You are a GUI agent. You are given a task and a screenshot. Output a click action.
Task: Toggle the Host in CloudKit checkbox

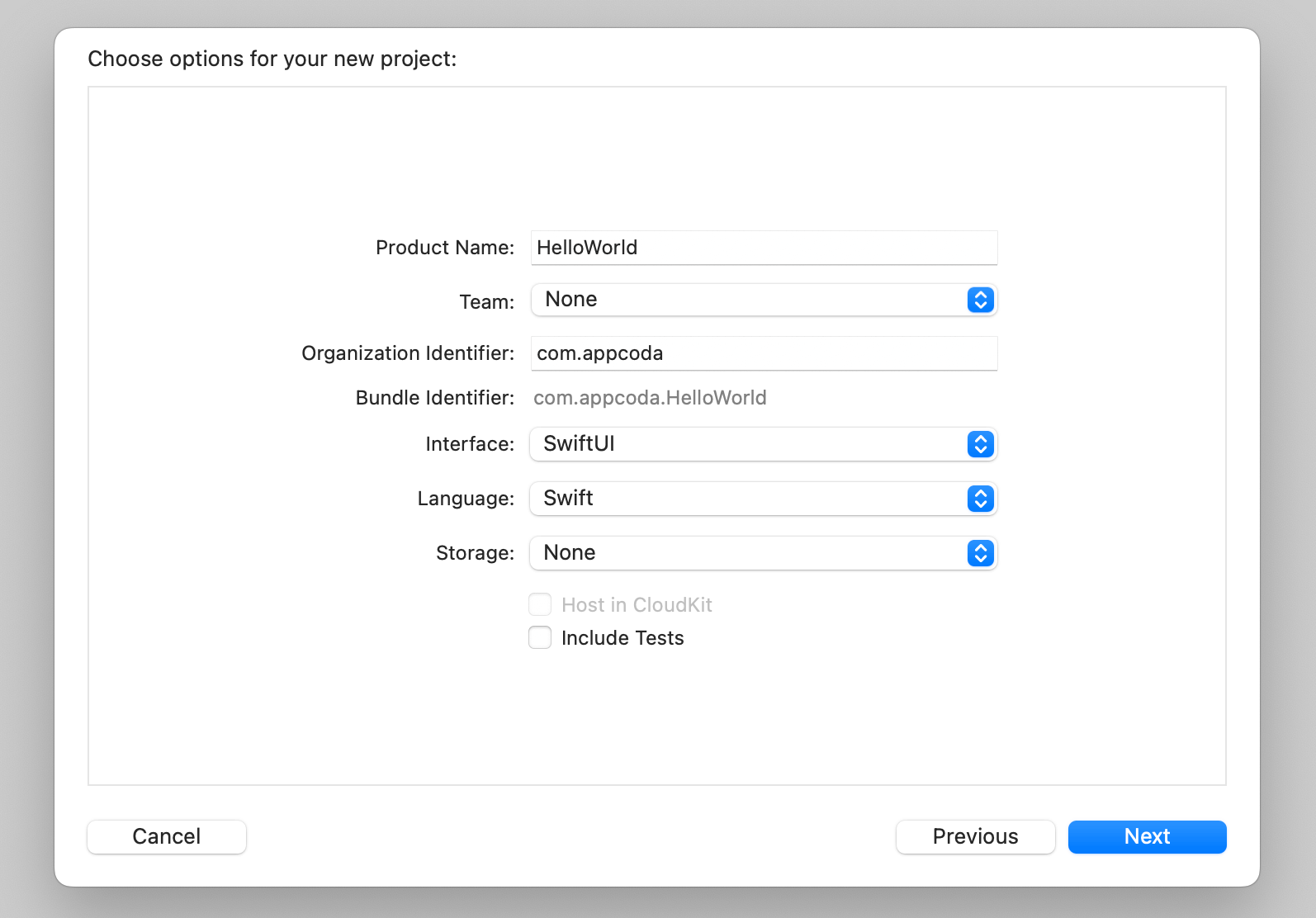pos(540,605)
